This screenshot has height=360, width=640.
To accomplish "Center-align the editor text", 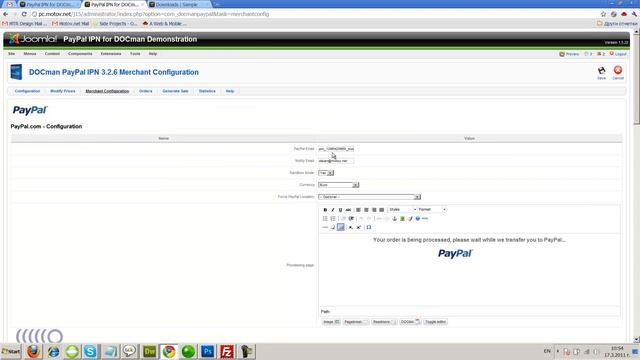I will (366, 210).
